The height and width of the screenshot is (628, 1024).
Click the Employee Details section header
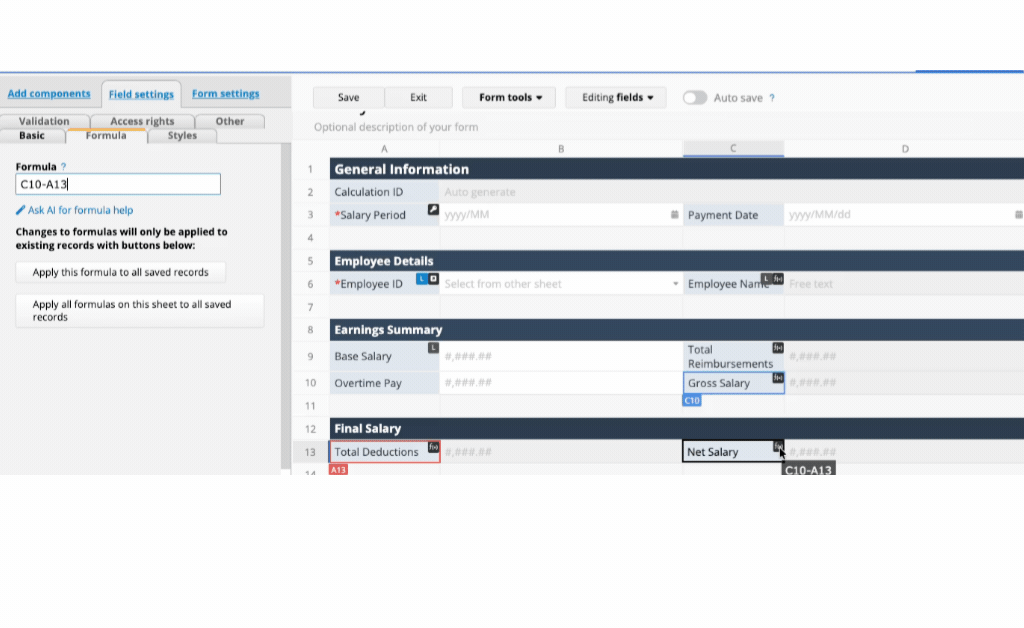point(677,261)
